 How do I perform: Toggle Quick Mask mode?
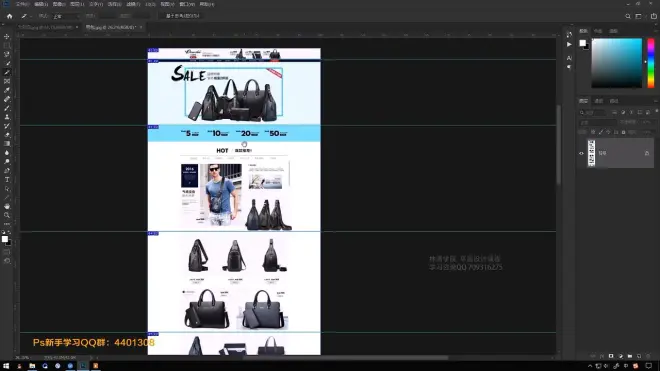click(x=7, y=252)
